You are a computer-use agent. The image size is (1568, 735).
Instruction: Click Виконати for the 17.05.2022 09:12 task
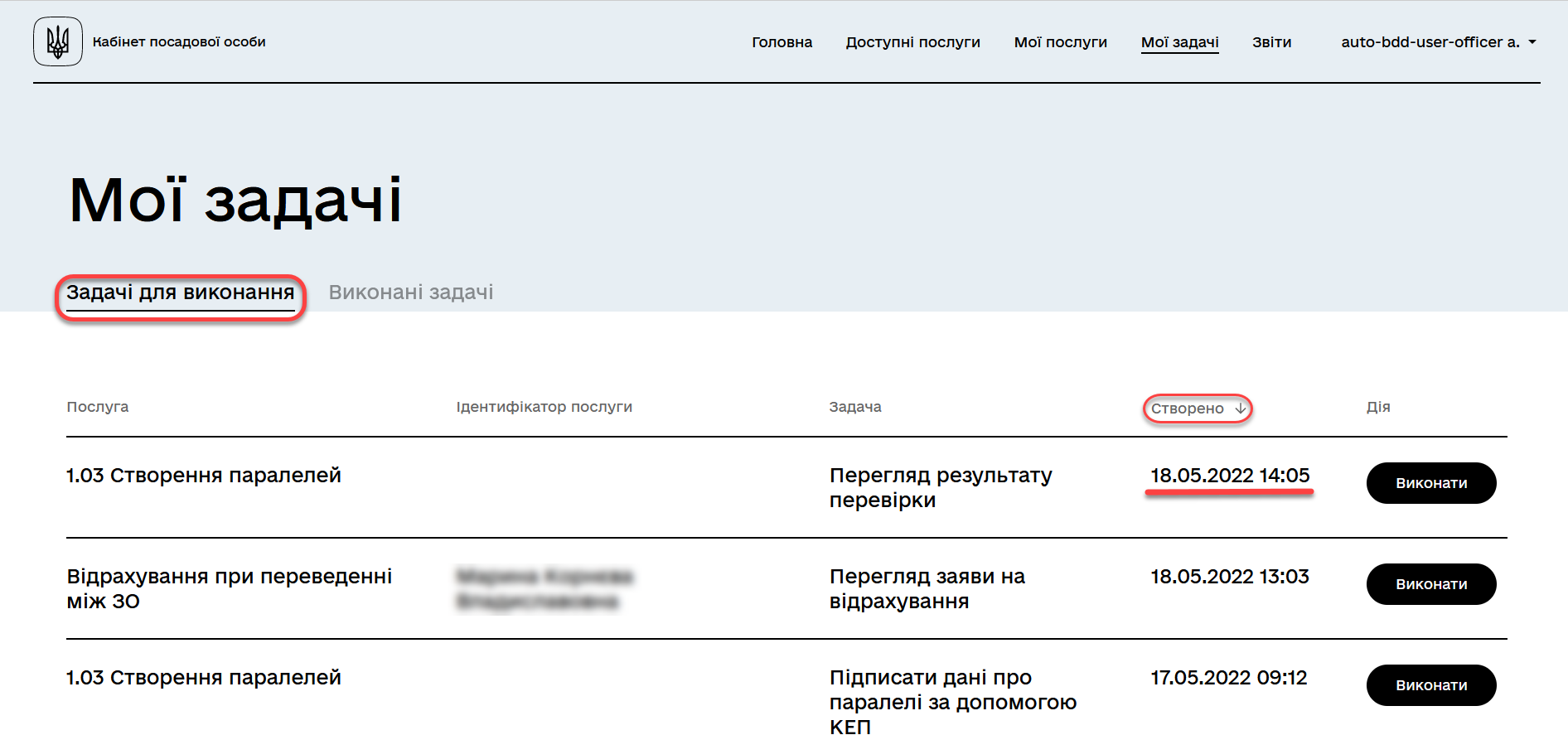pos(1431,685)
